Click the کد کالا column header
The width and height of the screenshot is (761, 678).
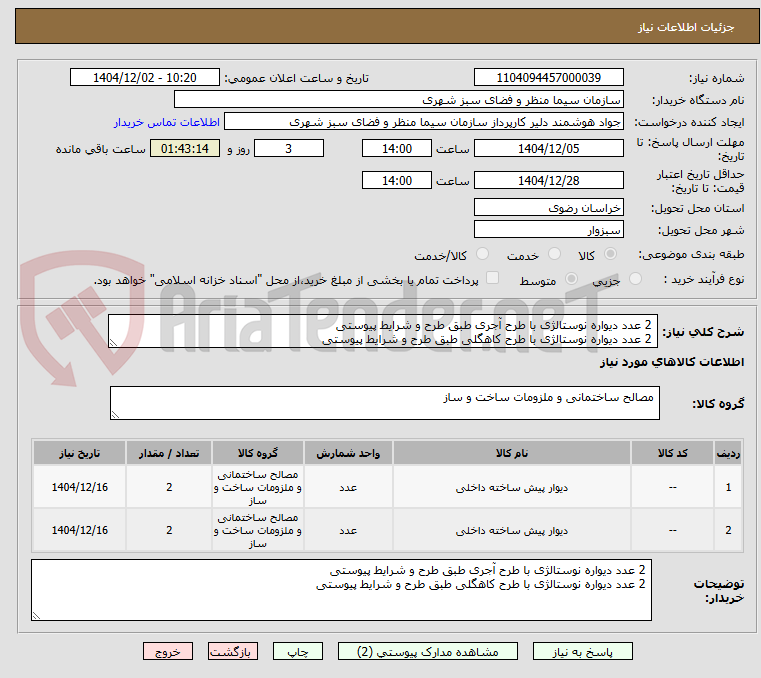click(672, 453)
